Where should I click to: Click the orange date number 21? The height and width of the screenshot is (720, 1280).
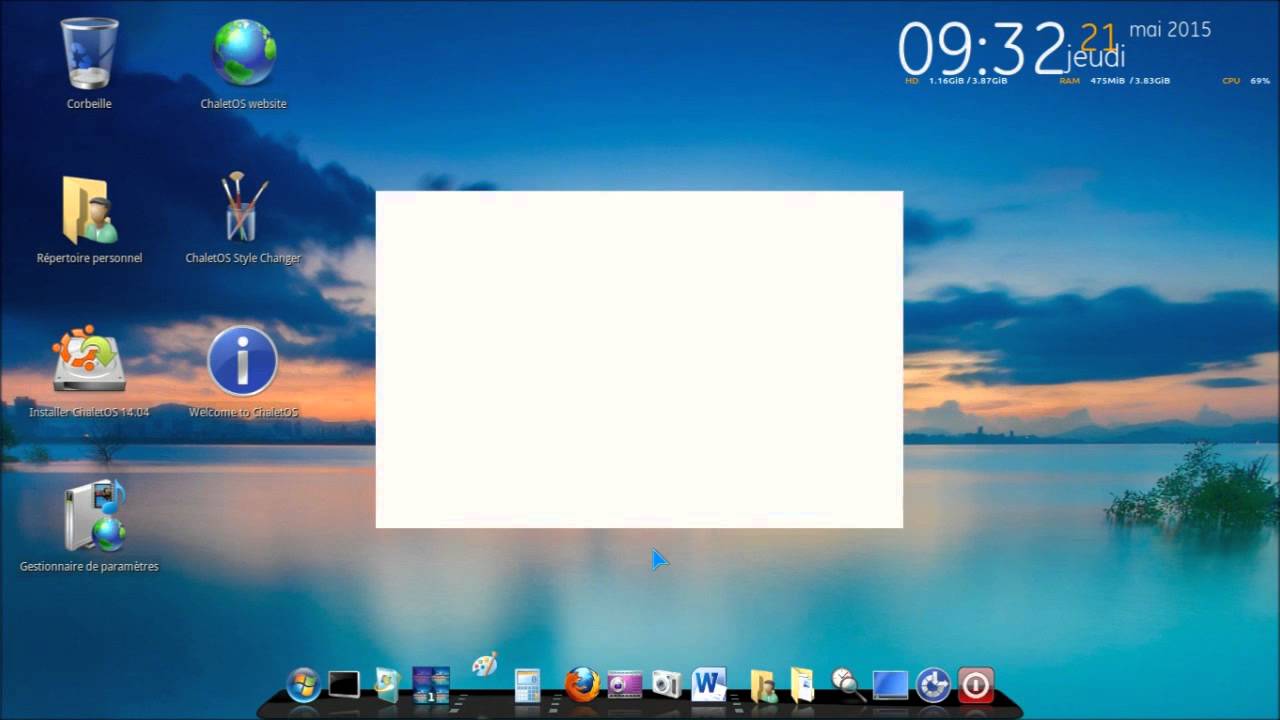point(1099,37)
